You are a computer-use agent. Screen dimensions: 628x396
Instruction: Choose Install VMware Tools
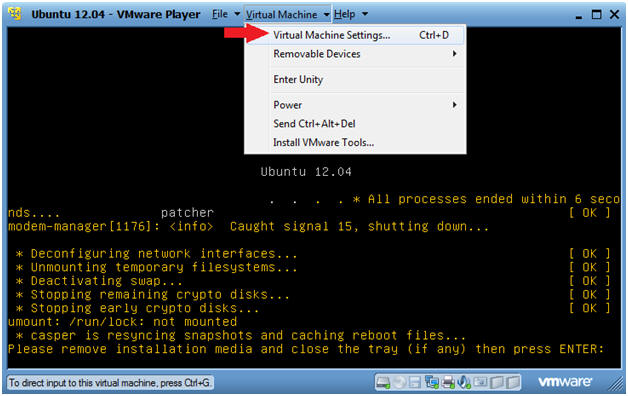[355, 143]
